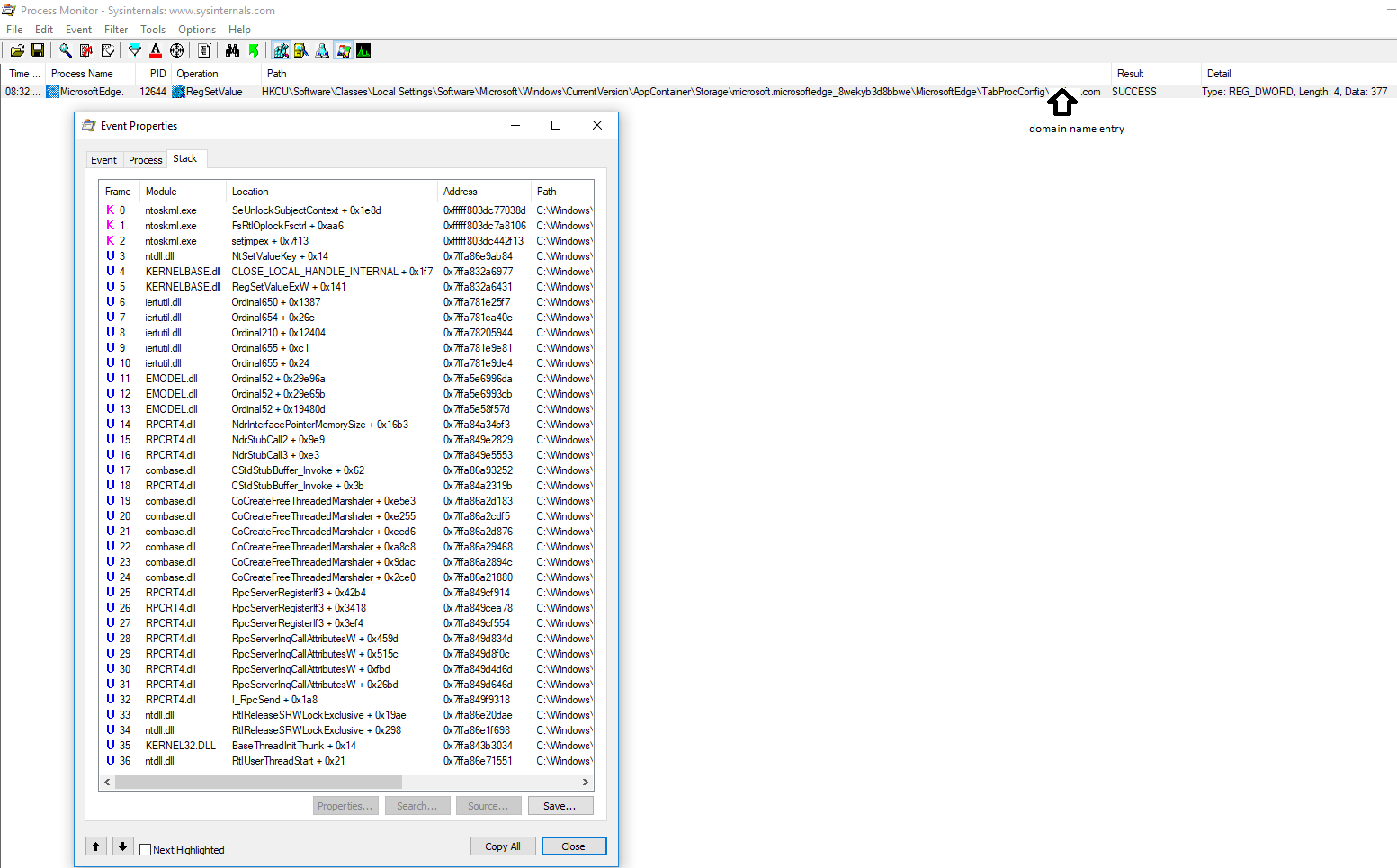Viewport: 1397px width, 868px height.
Task: Toggle the Autoscroll toolbar icon
Action: (x=86, y=50)
